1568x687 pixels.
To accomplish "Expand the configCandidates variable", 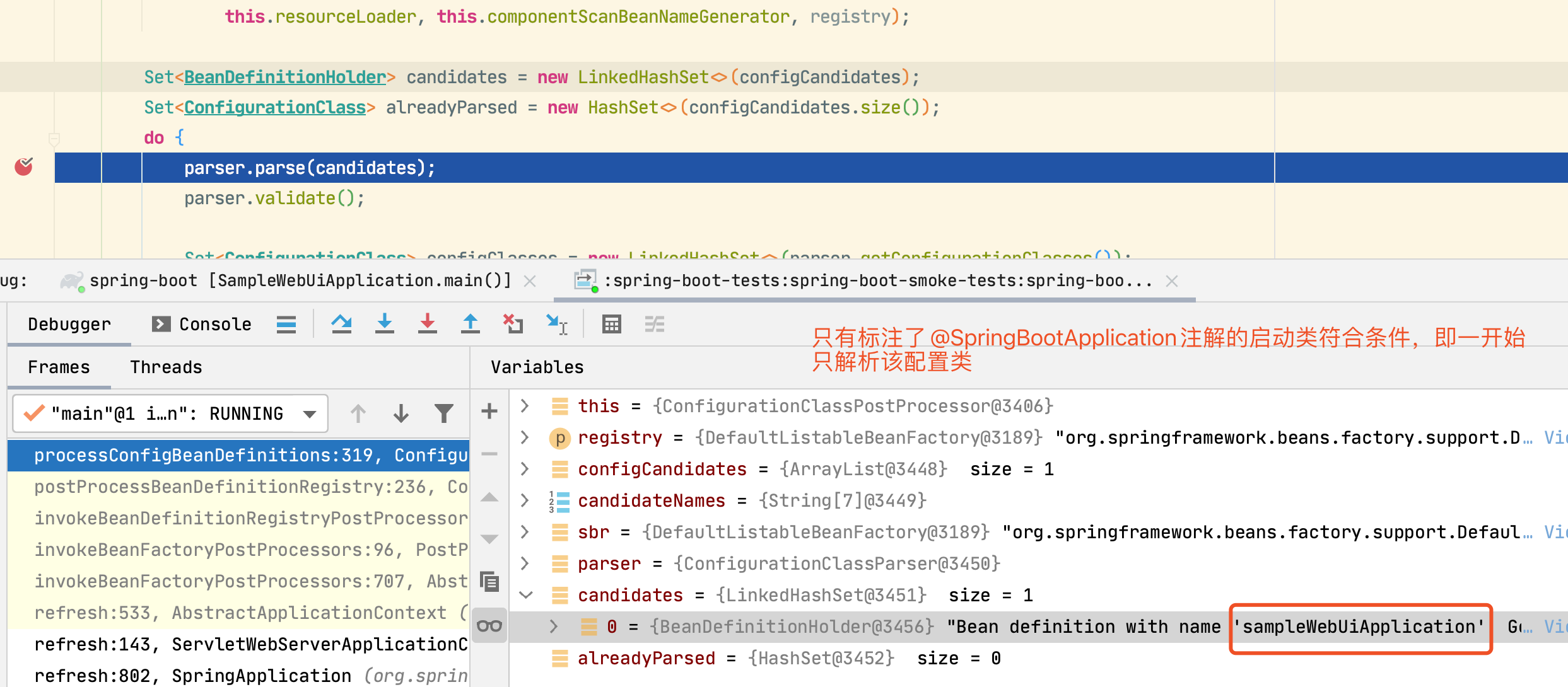I will [525, 468].
